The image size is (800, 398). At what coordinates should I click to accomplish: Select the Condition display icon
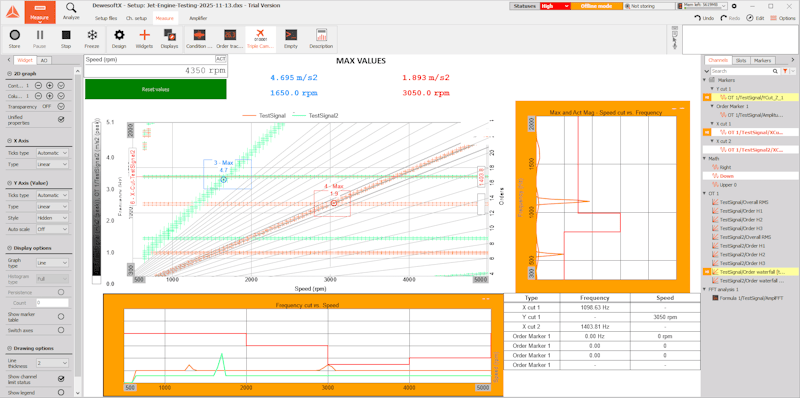pyautogui.click(x=198, y=35)
